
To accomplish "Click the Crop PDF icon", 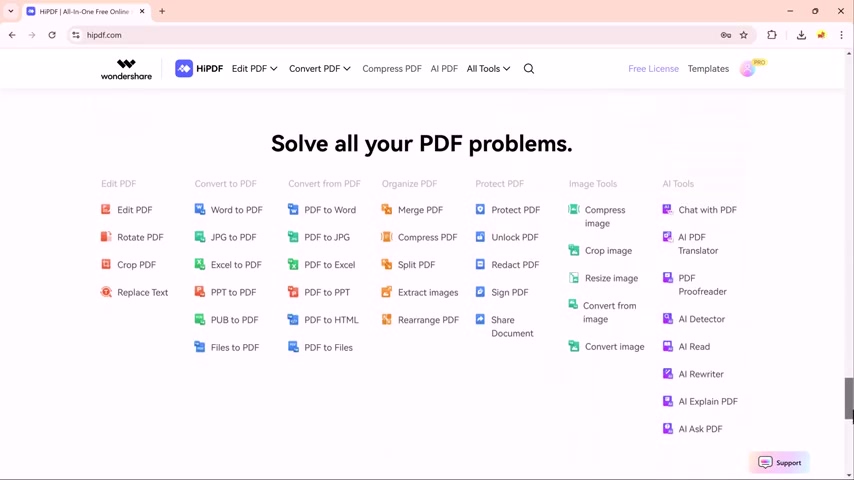I will 106,264.
